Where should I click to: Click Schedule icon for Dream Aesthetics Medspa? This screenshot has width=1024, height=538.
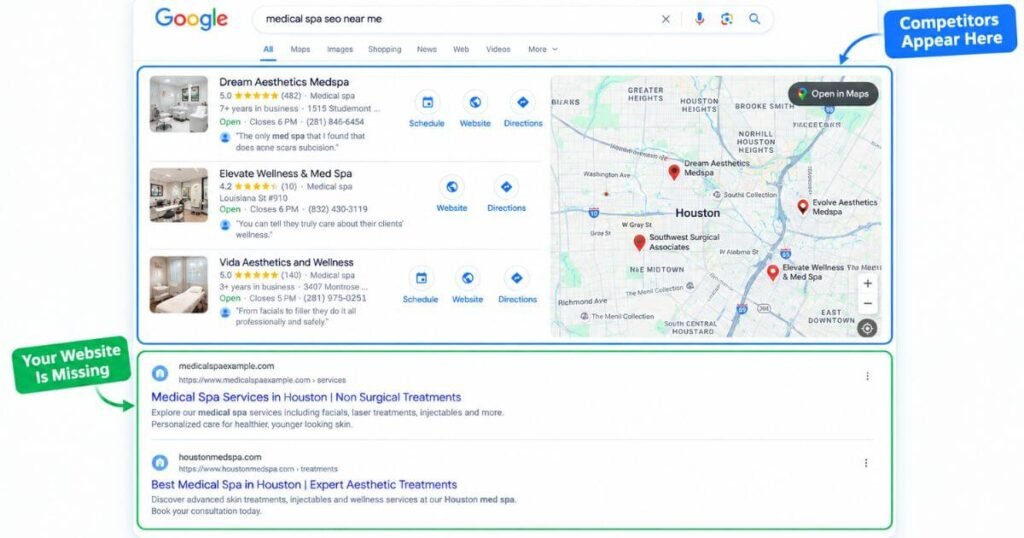tap(427, 103)
